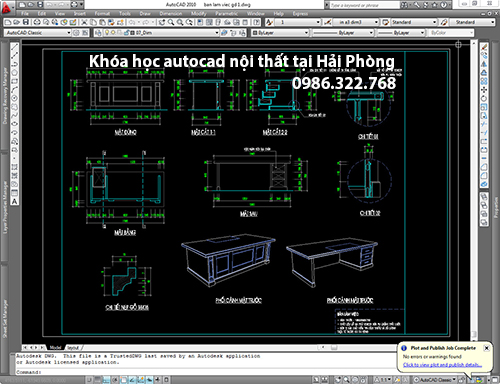500x384 pixels.
Task: Click the Command line prompt
Action: point(206,372)
